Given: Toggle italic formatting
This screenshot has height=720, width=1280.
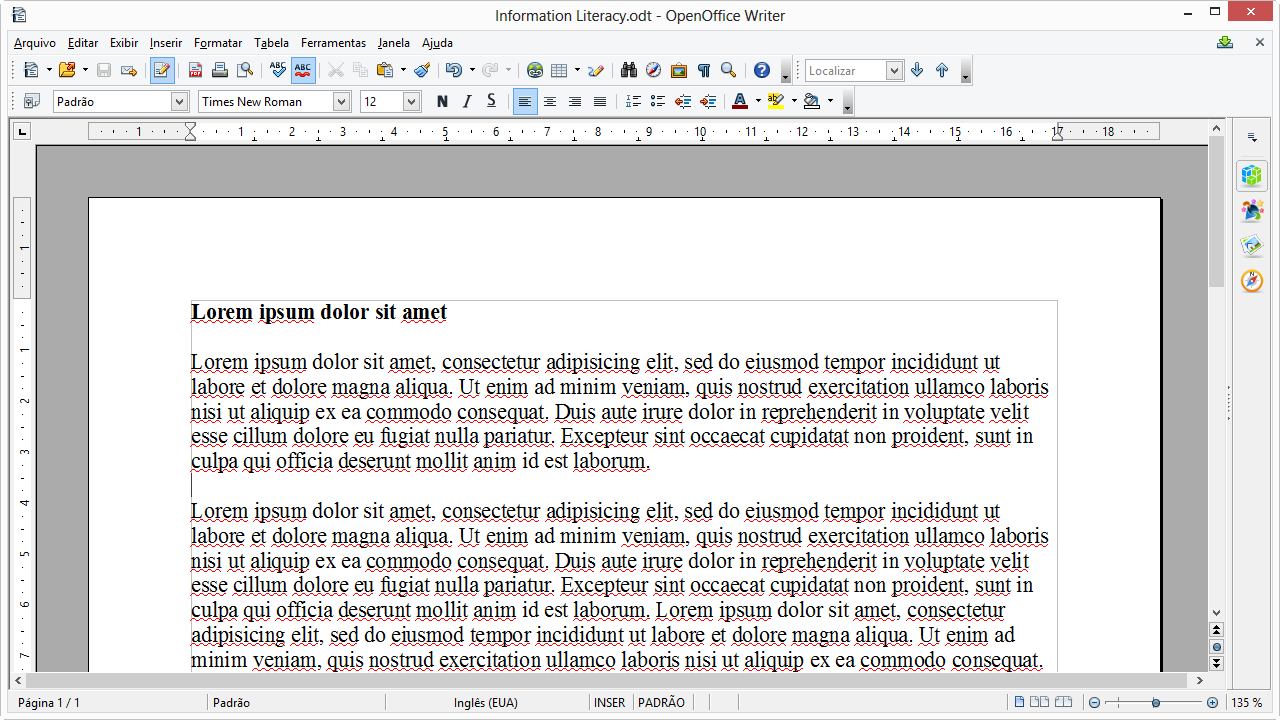Looking at the screenshot, I should tap(466, 101).
